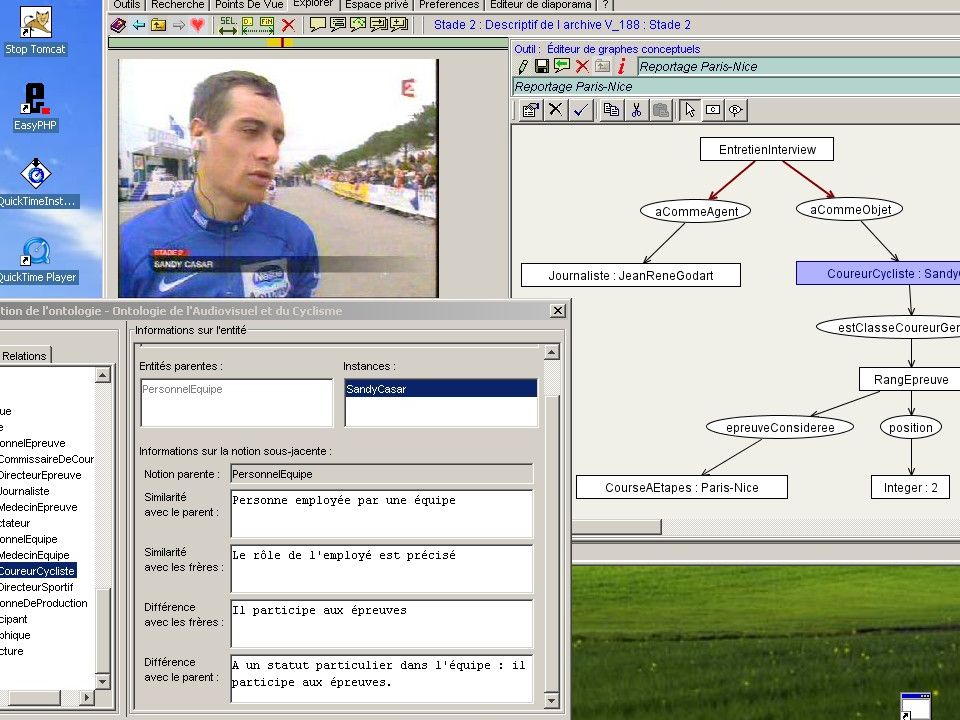Select aCommeAgent relation node
960x720 pixels.
coord(696,211)
